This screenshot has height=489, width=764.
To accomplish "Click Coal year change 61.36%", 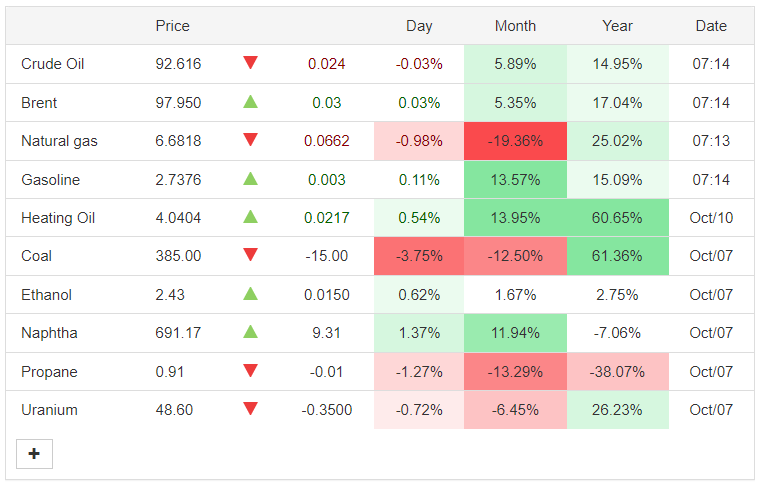I will coord(617,256).
